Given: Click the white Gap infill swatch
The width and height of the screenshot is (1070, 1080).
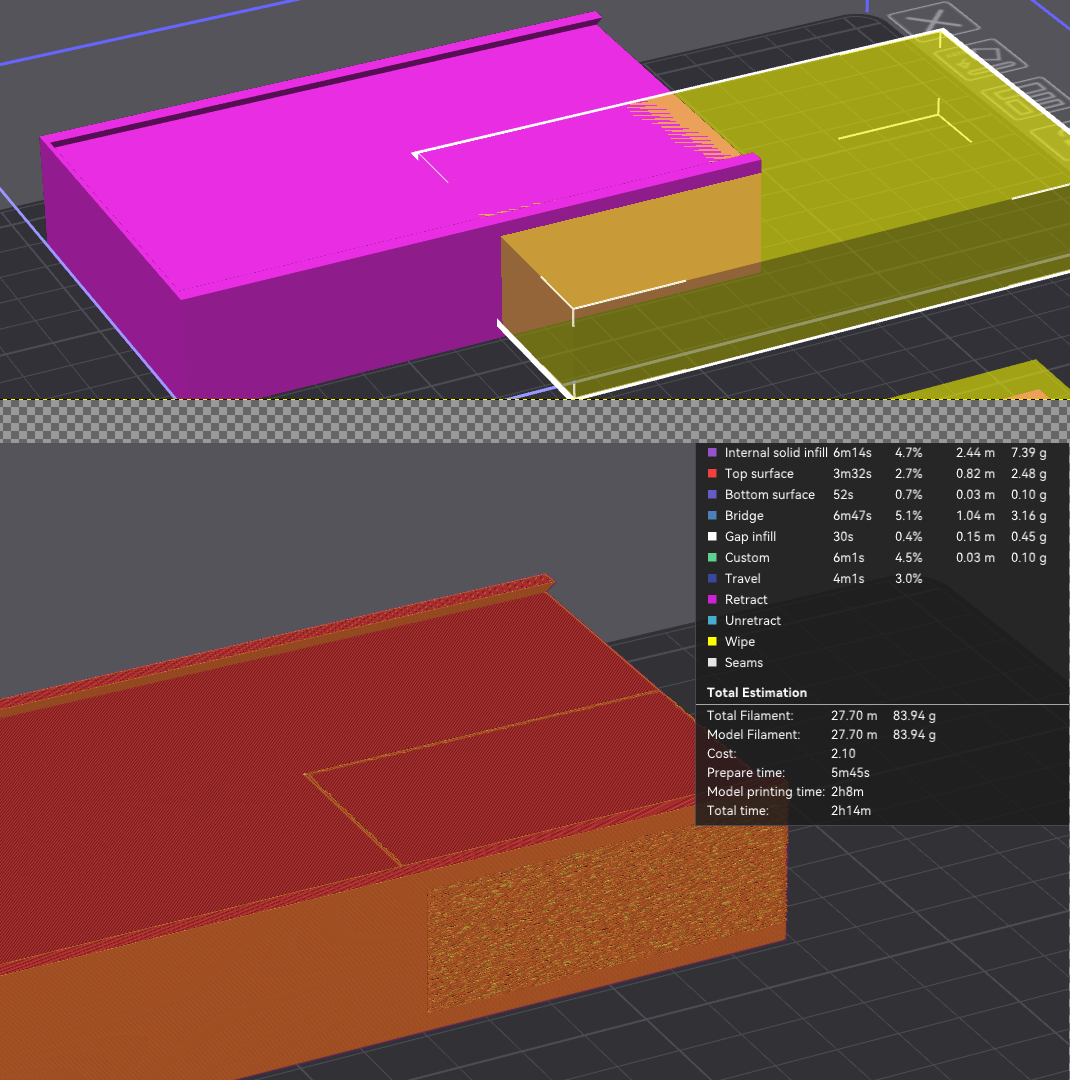Looking at the screenshot, I should click(x=712, y=537).
